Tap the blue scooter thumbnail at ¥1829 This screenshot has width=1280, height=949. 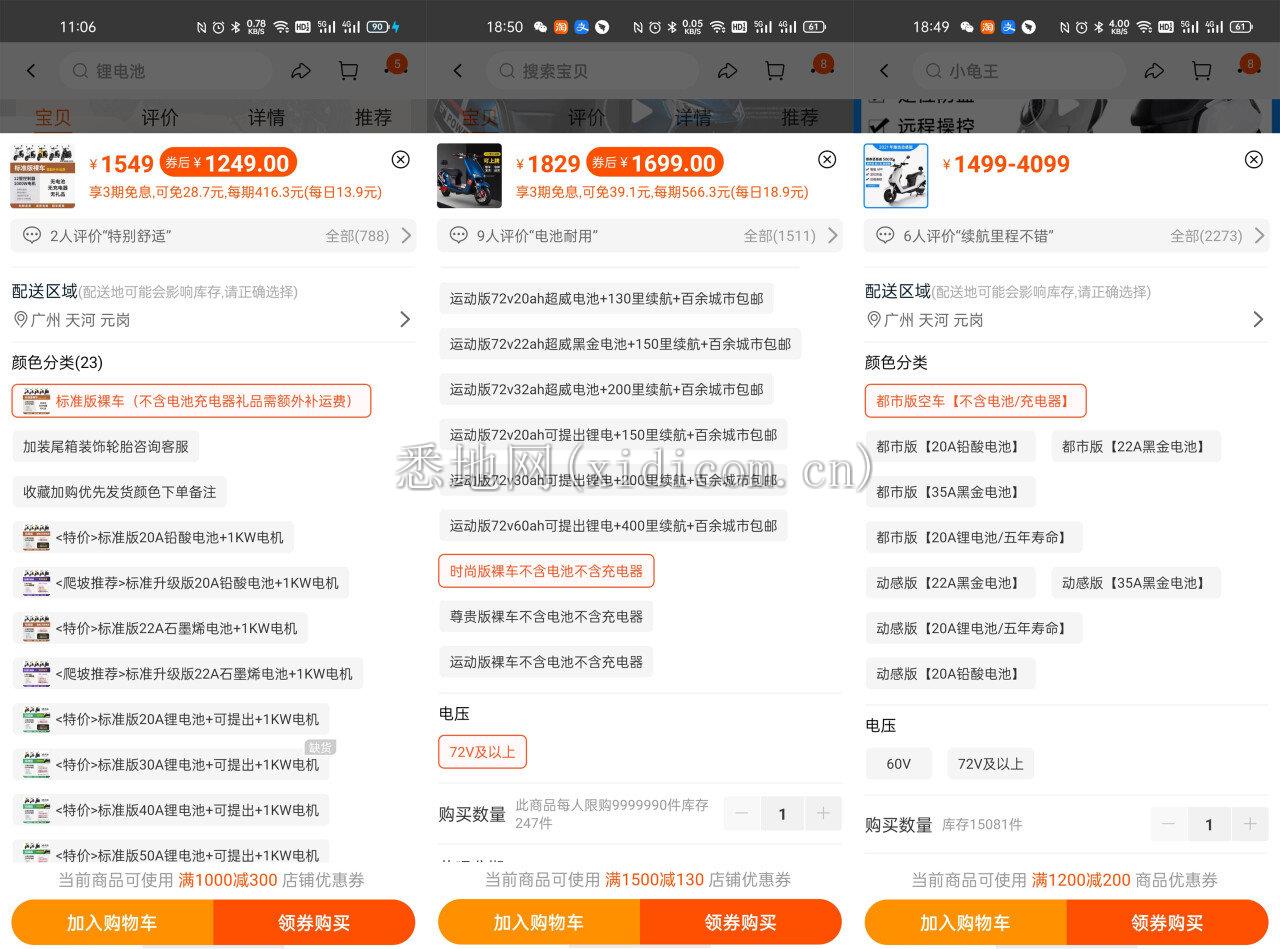469,176
